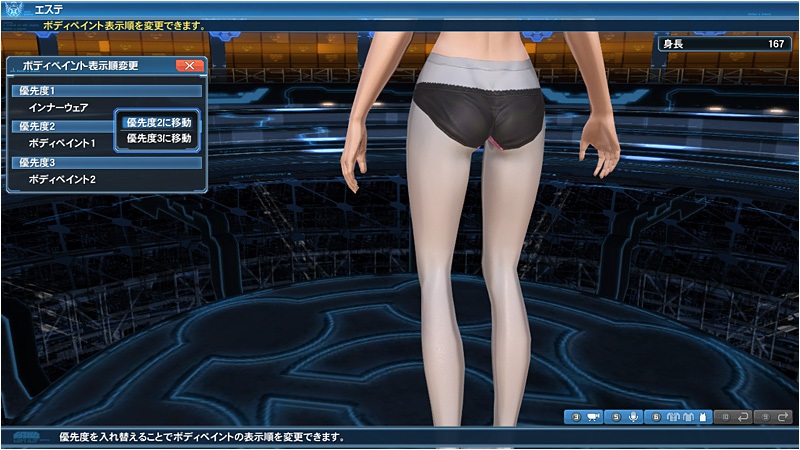
Task: Click the camera view control button
Action: [584, 417]
